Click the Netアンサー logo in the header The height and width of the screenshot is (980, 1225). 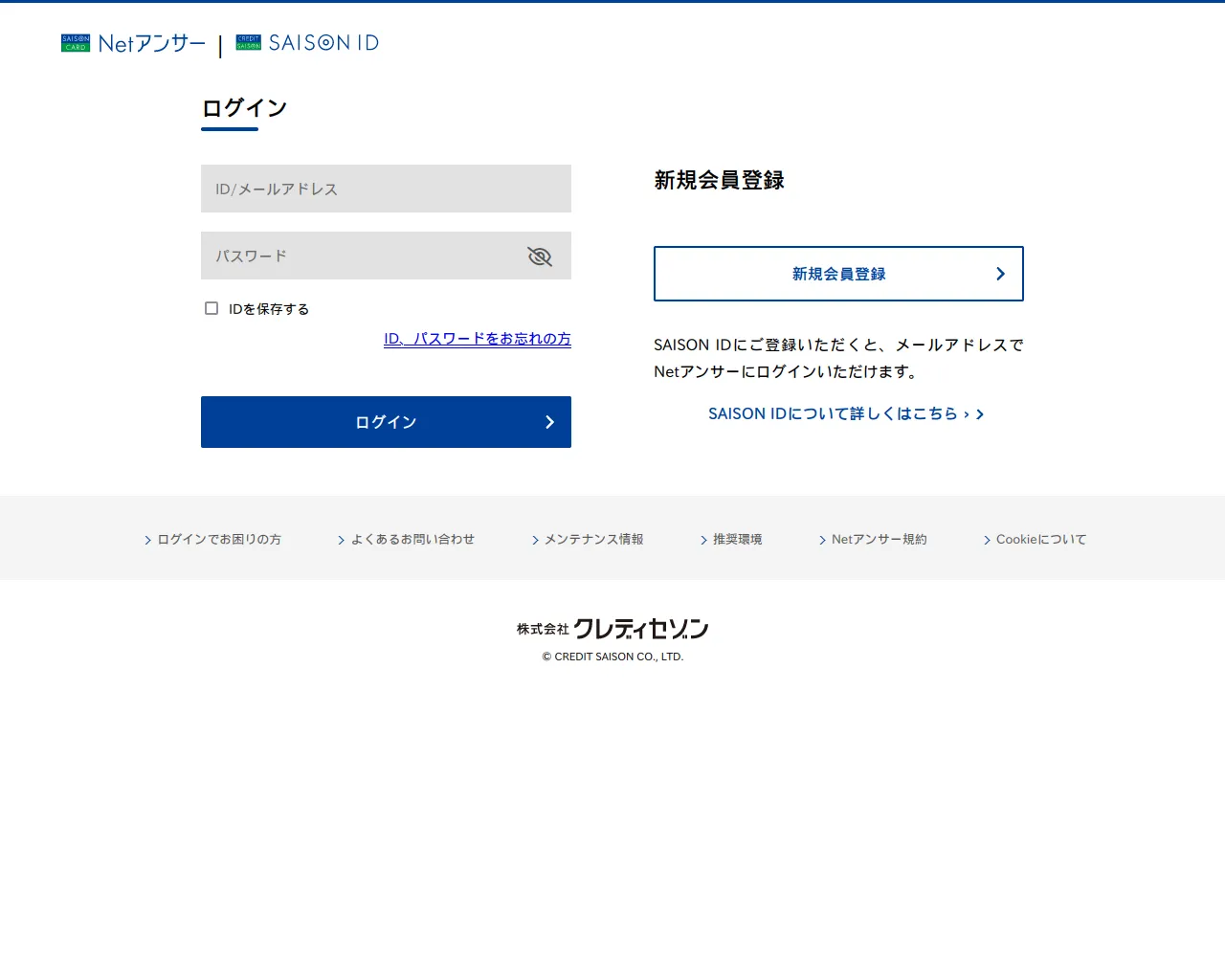133,43
